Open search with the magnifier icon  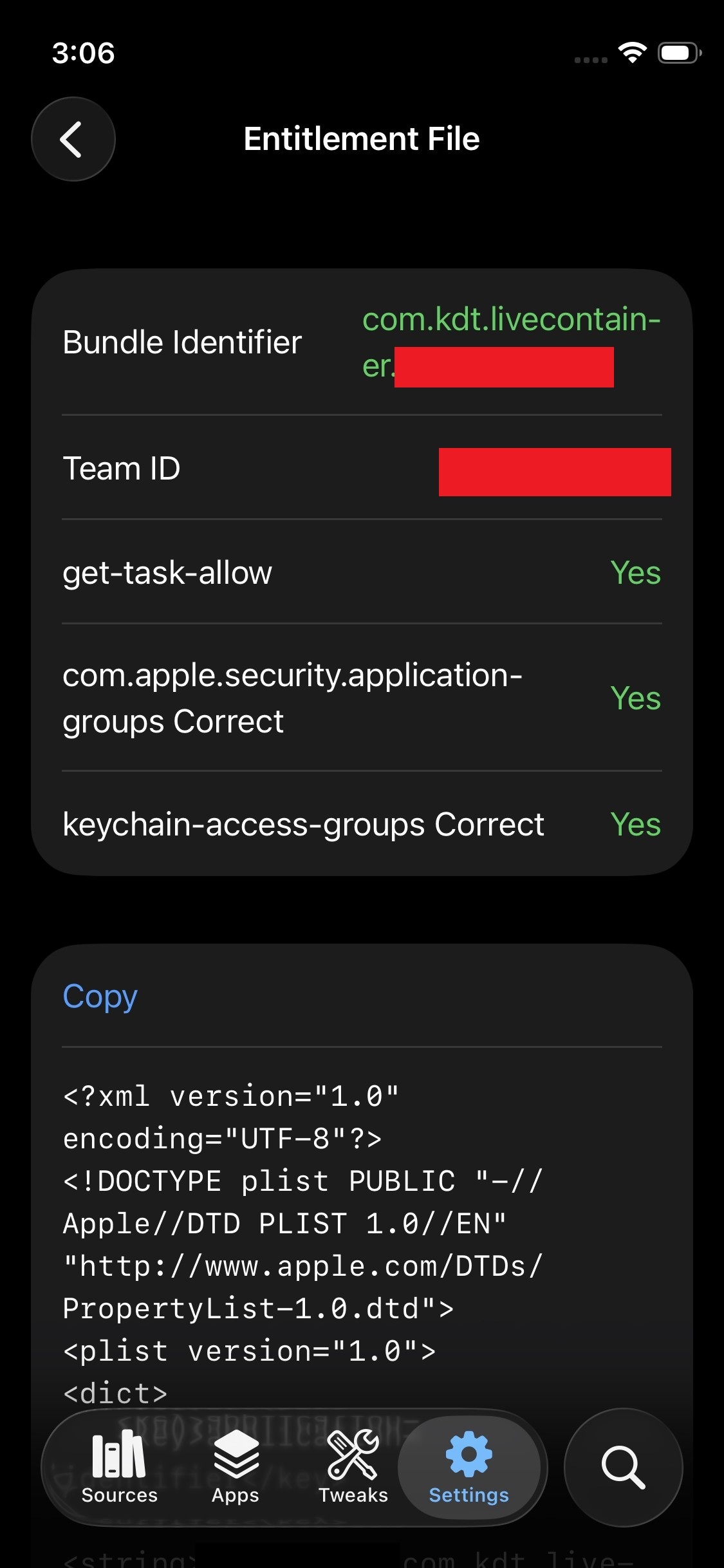click(x=622, y=1466)
